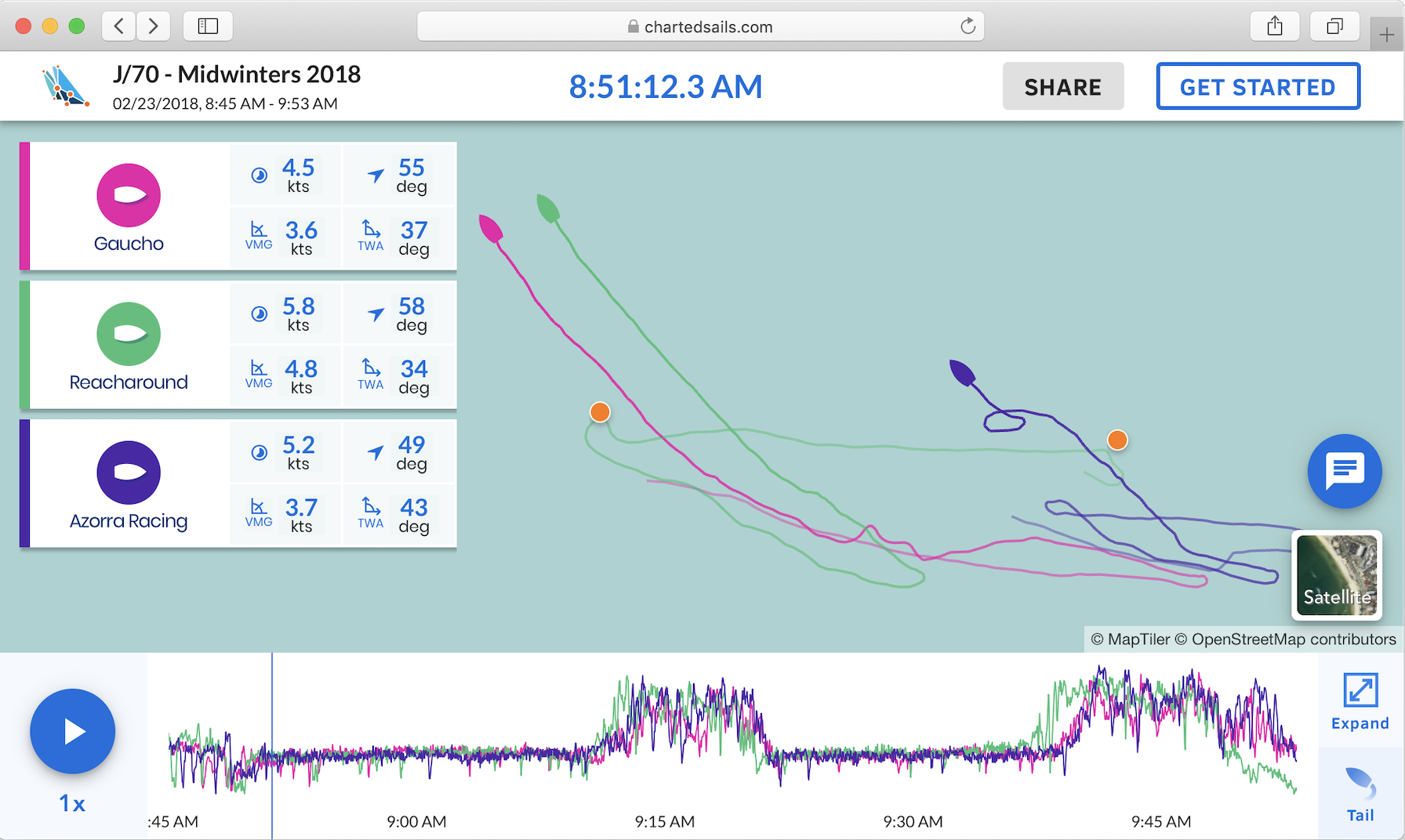Screen dimensions: 1405x840
Task: Expand the speed graph timeline
Action: [1360, 701]
